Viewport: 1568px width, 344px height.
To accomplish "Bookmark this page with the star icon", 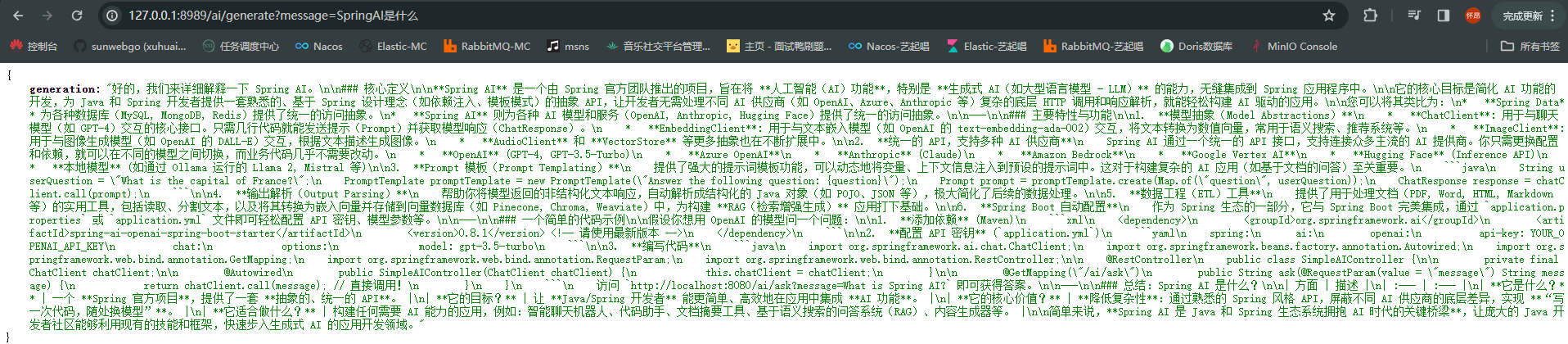I will [x=1329, y=16].
